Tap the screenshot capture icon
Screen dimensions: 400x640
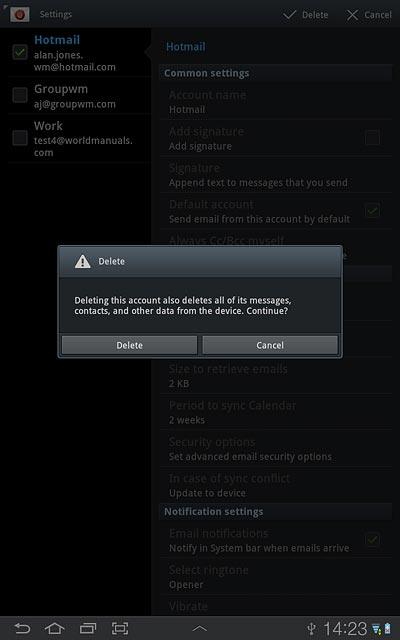click(120, 628)
